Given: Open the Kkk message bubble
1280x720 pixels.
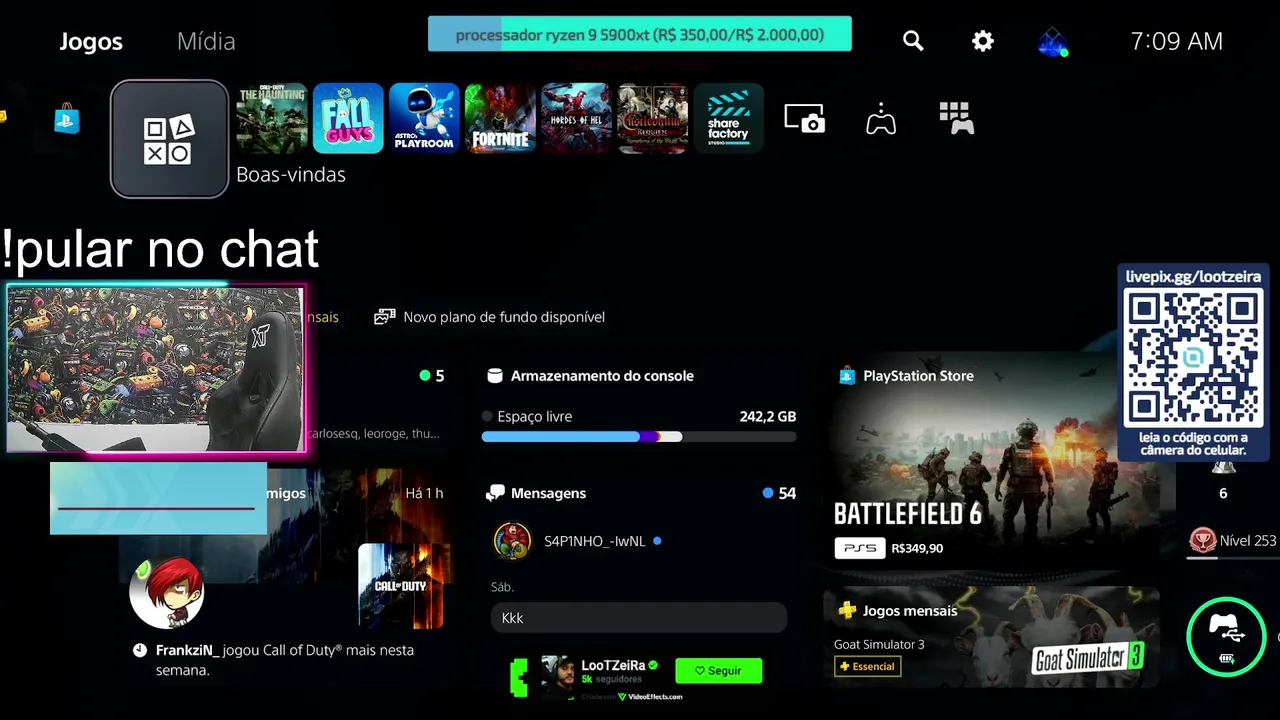Looking at the screenshot, I should [639, 618].
